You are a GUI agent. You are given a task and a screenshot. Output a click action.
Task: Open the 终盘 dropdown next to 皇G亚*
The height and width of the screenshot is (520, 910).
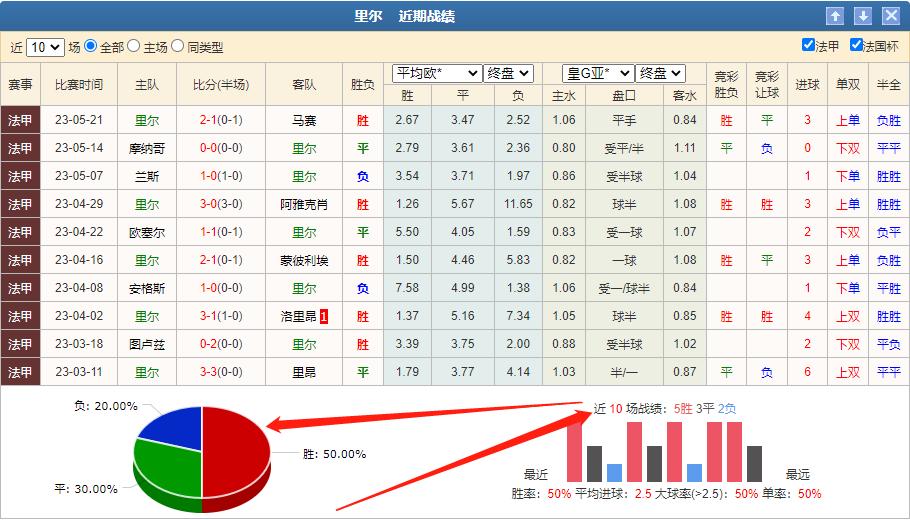[x=660, y=73]
